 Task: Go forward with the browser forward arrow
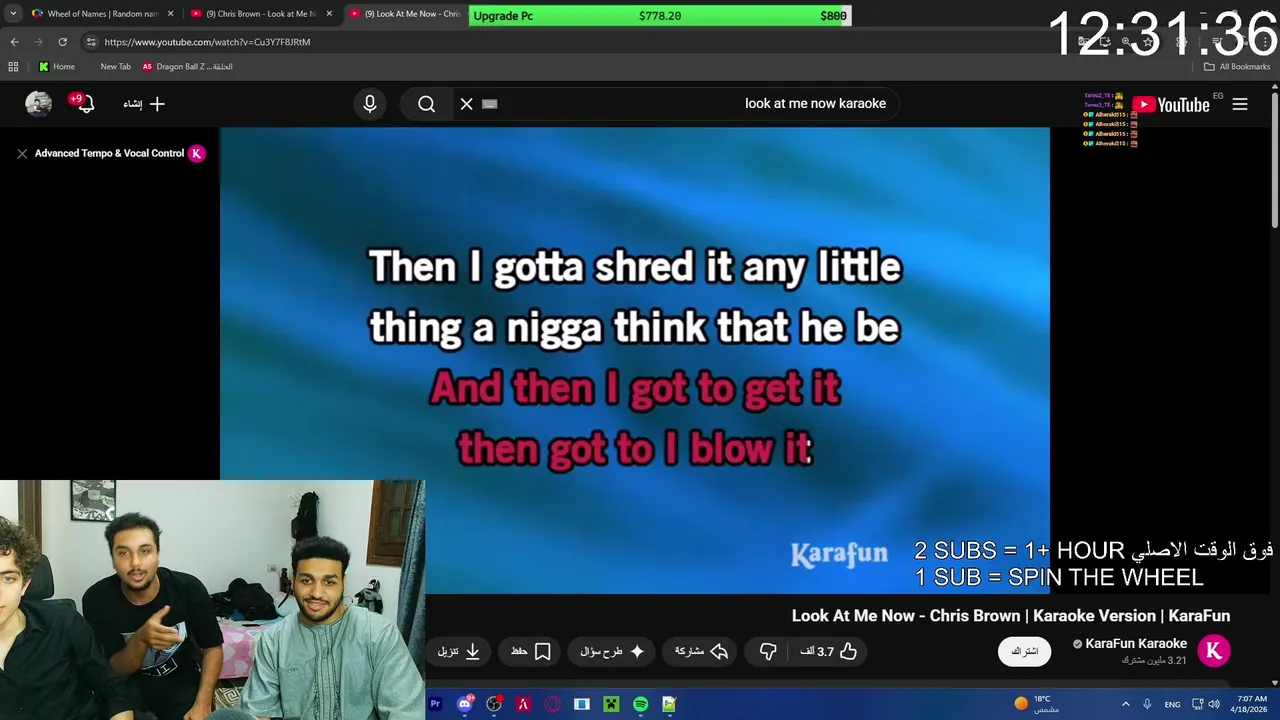click(38, 42)
